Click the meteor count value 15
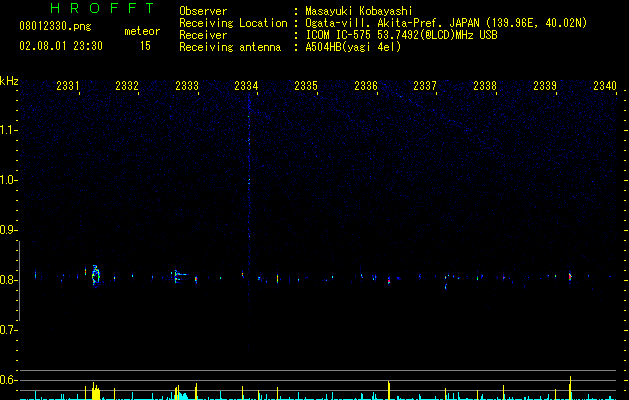629x400 pixels. (x=145, y=46)
